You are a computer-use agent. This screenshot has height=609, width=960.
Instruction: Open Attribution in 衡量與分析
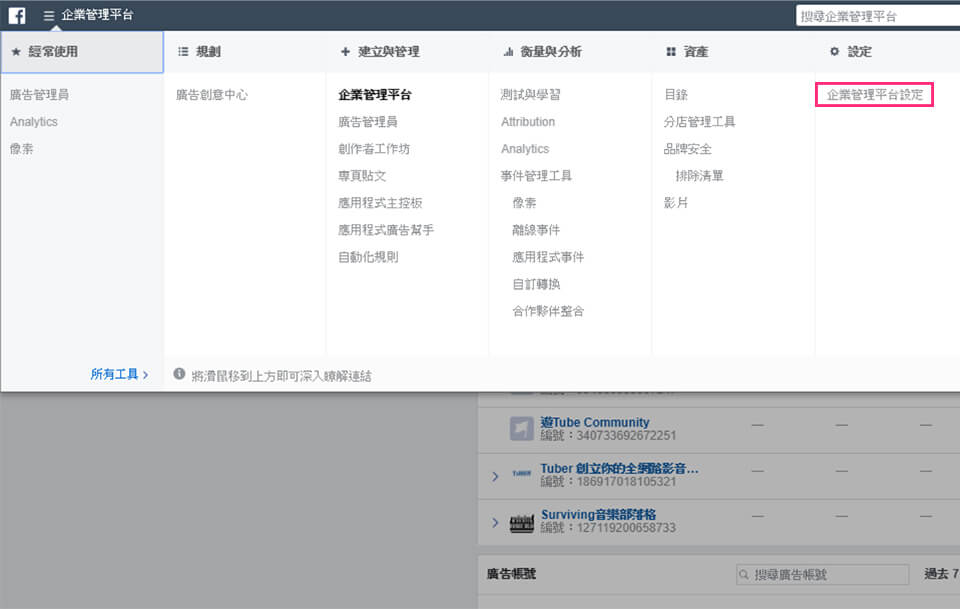tap(528, 122)
